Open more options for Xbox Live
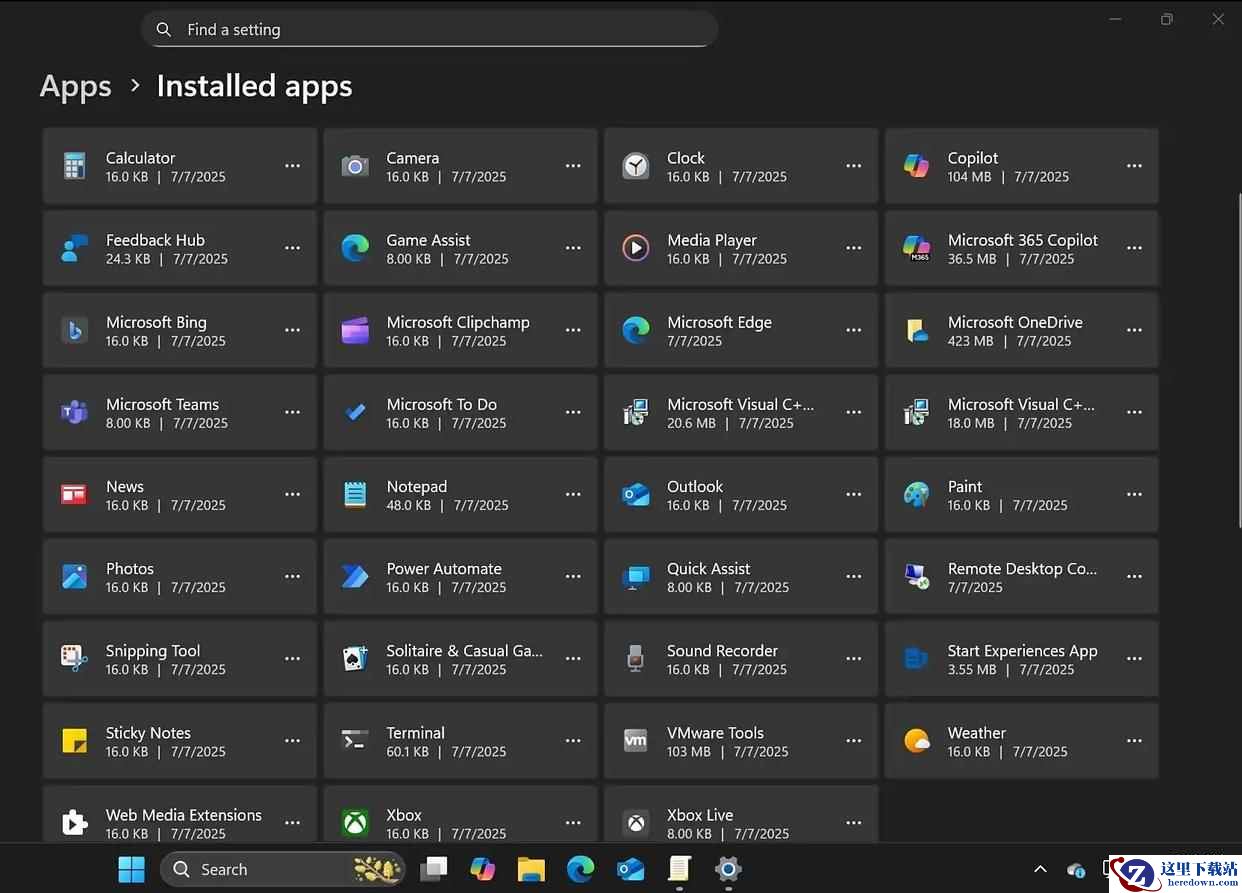The width and height of the screenshot is (1242, 893). pyautogui.click(x=854, y=822)
